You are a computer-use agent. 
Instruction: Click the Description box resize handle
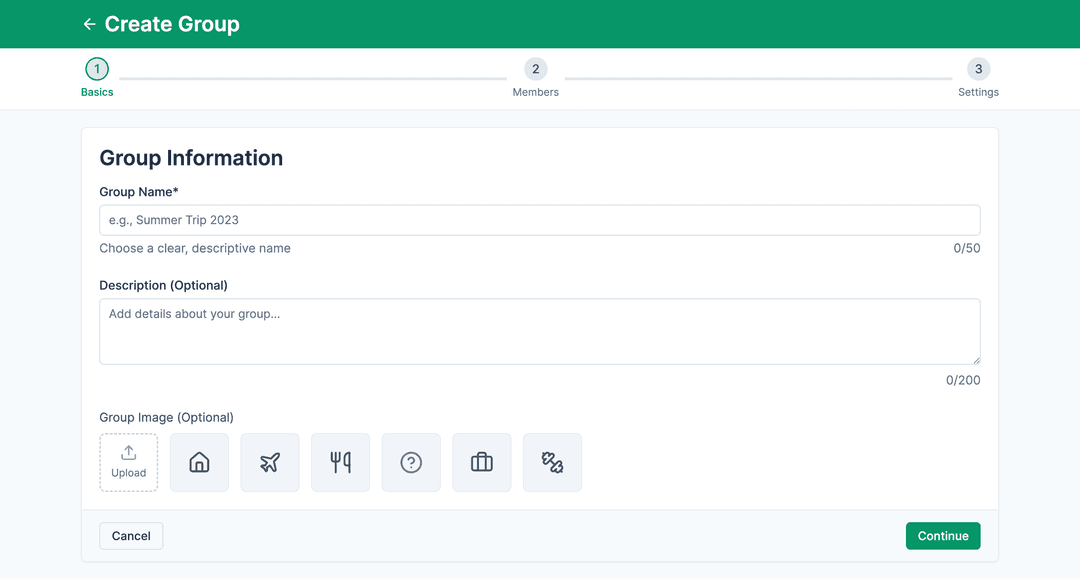(975, 359)
